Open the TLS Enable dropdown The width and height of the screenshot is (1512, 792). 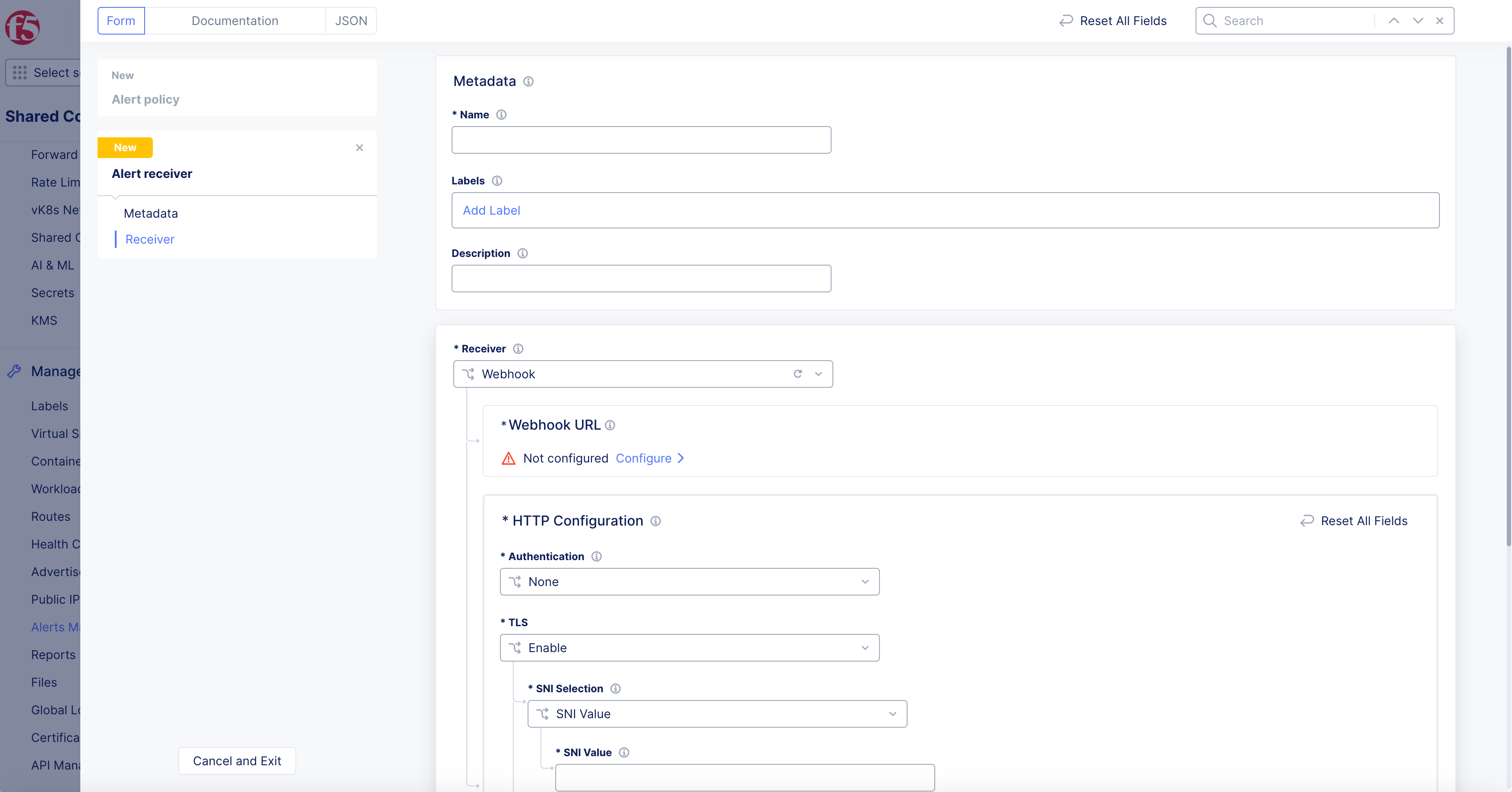pos(689,648)
